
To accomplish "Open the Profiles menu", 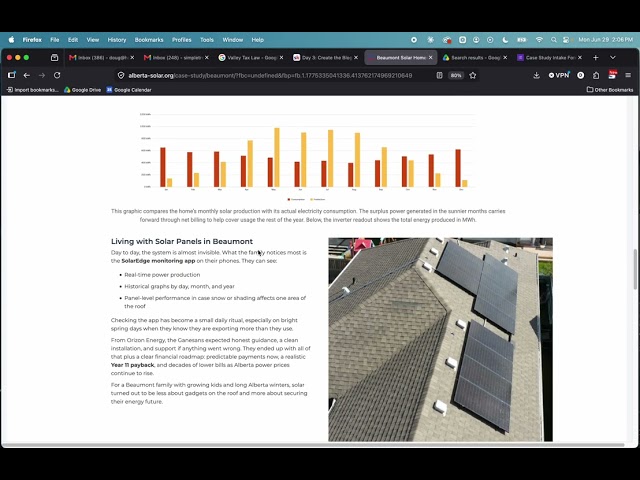I will (182, 40).
